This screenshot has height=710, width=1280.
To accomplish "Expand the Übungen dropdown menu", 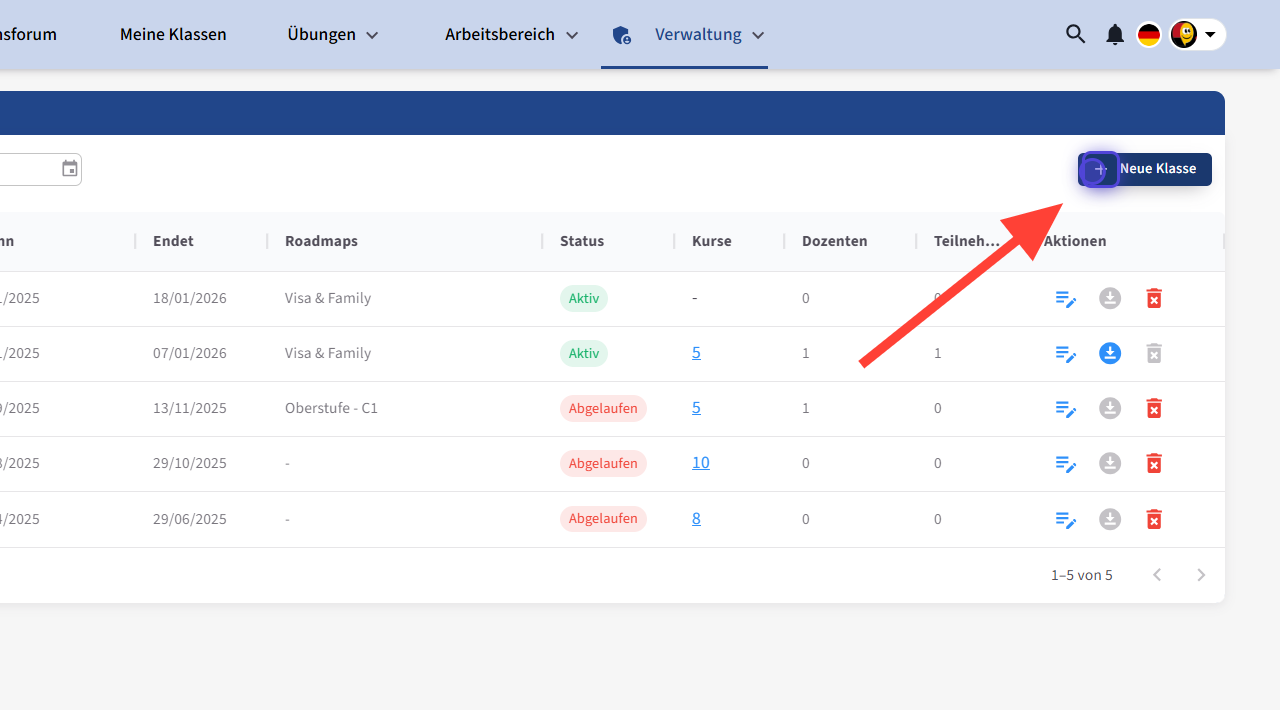I will (333, 35).
